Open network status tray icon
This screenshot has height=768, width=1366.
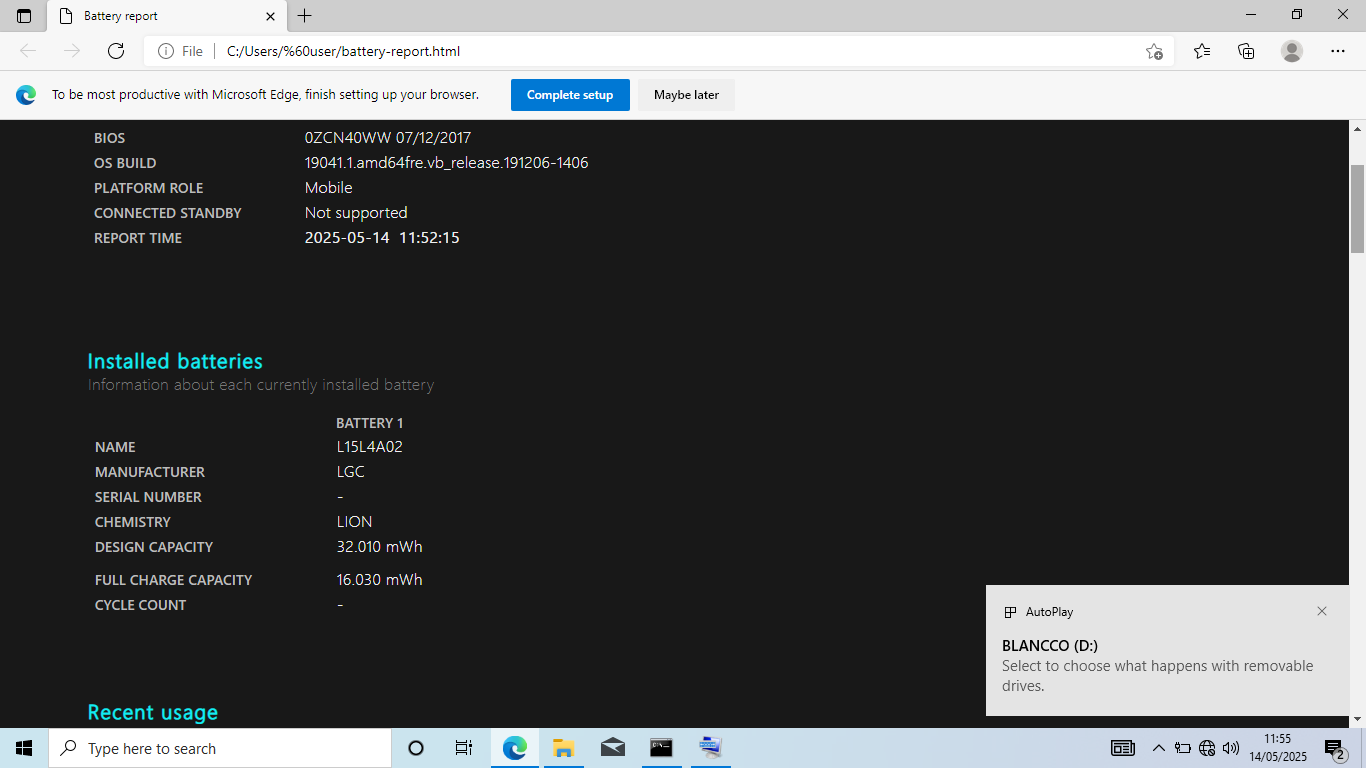1207,748
